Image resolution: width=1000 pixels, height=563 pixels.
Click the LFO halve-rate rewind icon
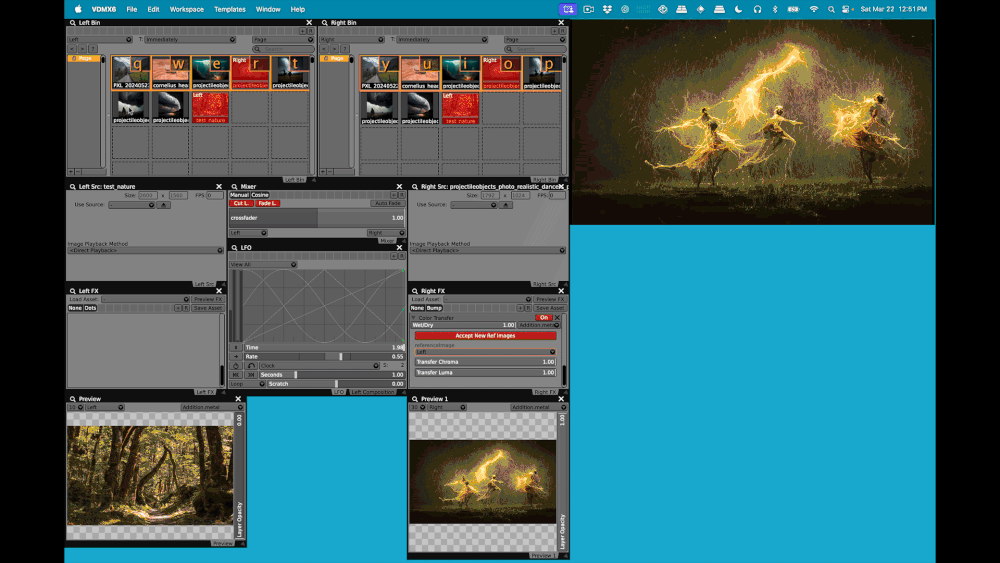236,375
